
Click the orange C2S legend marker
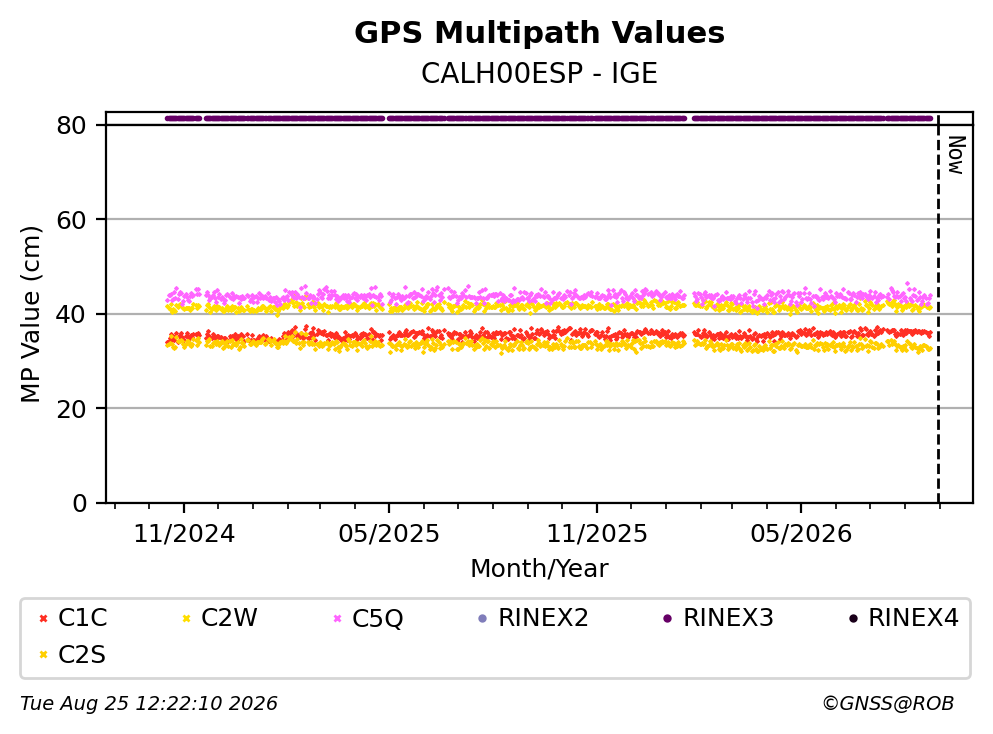pos(43,655)
